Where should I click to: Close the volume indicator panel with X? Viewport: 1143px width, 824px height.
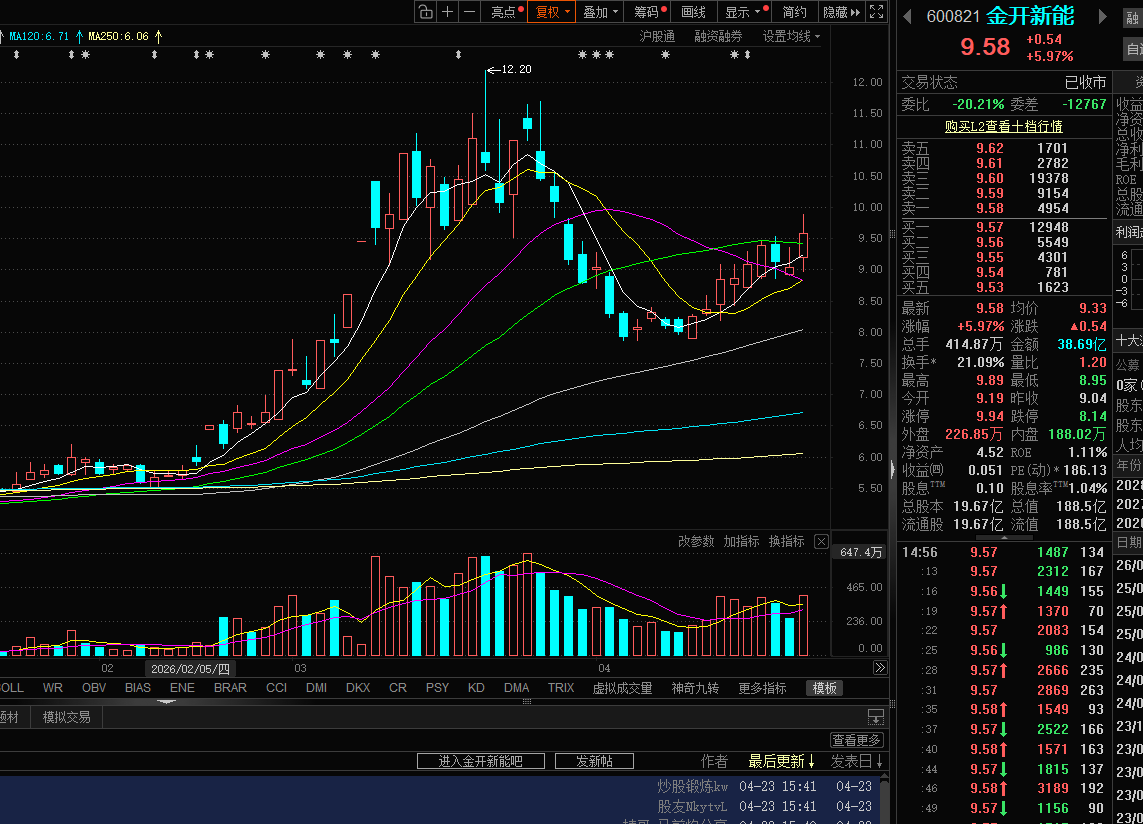click(822, 541)
